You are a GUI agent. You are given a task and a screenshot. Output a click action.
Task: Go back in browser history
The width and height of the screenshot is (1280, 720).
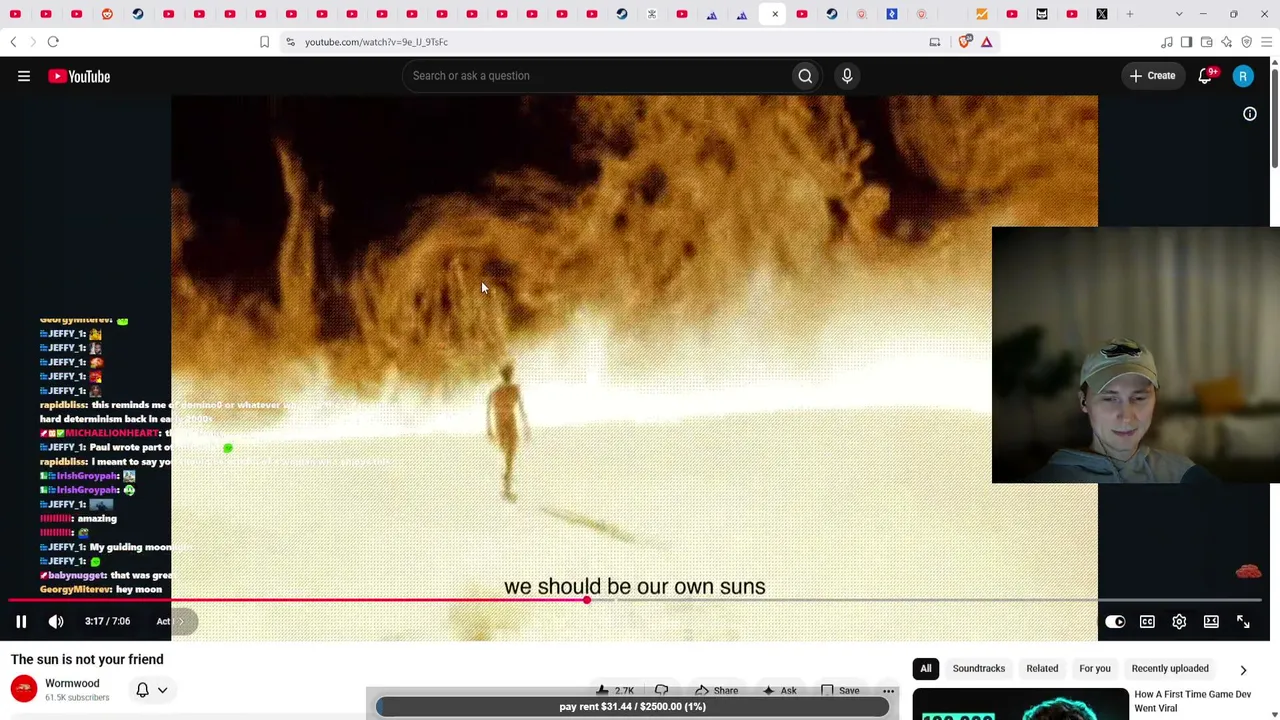coord(13,42)
